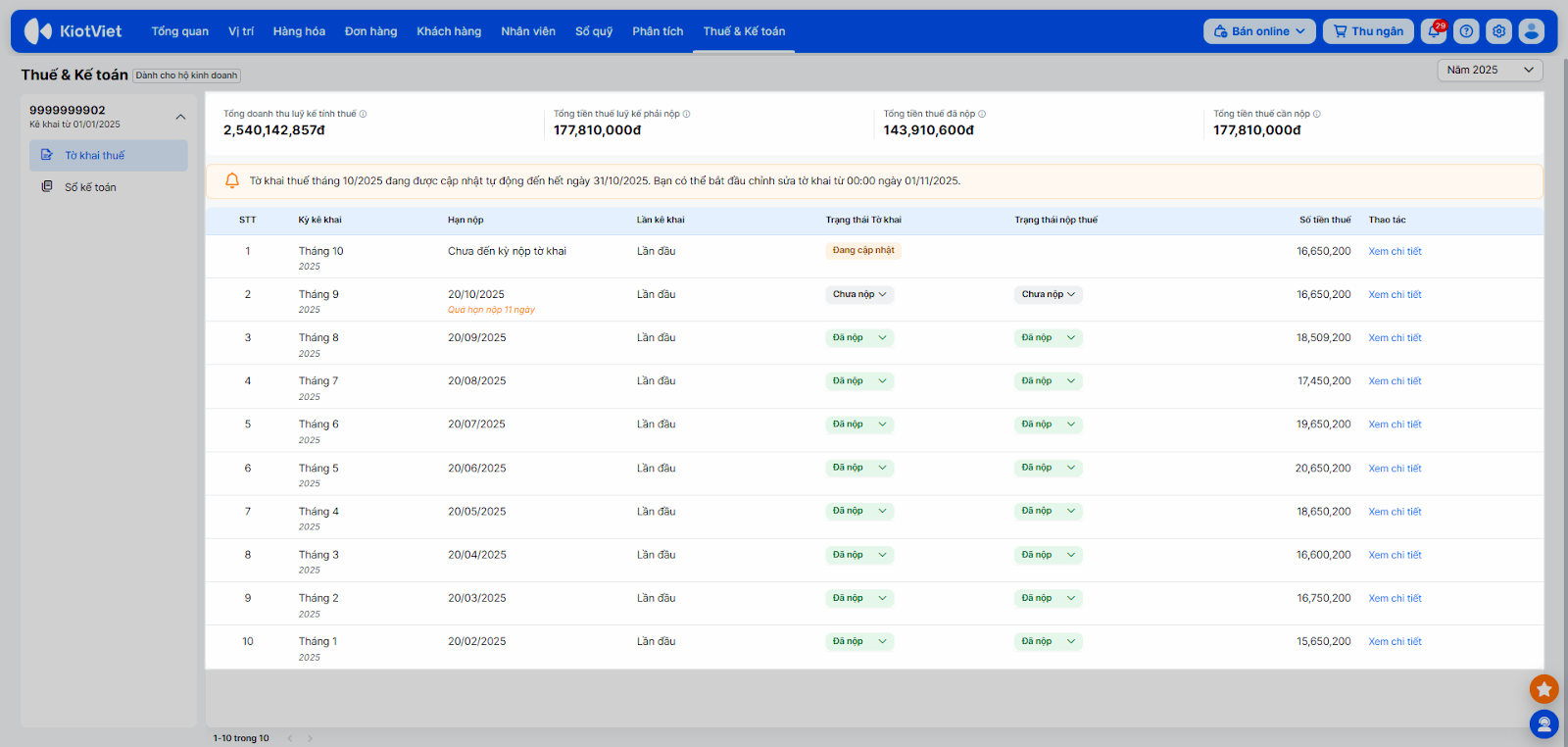Image resolution: width=1568 pixels, height=747 pixels.
Task: Select Sổ kế toán in the sidebar
Action: (90, 187)
